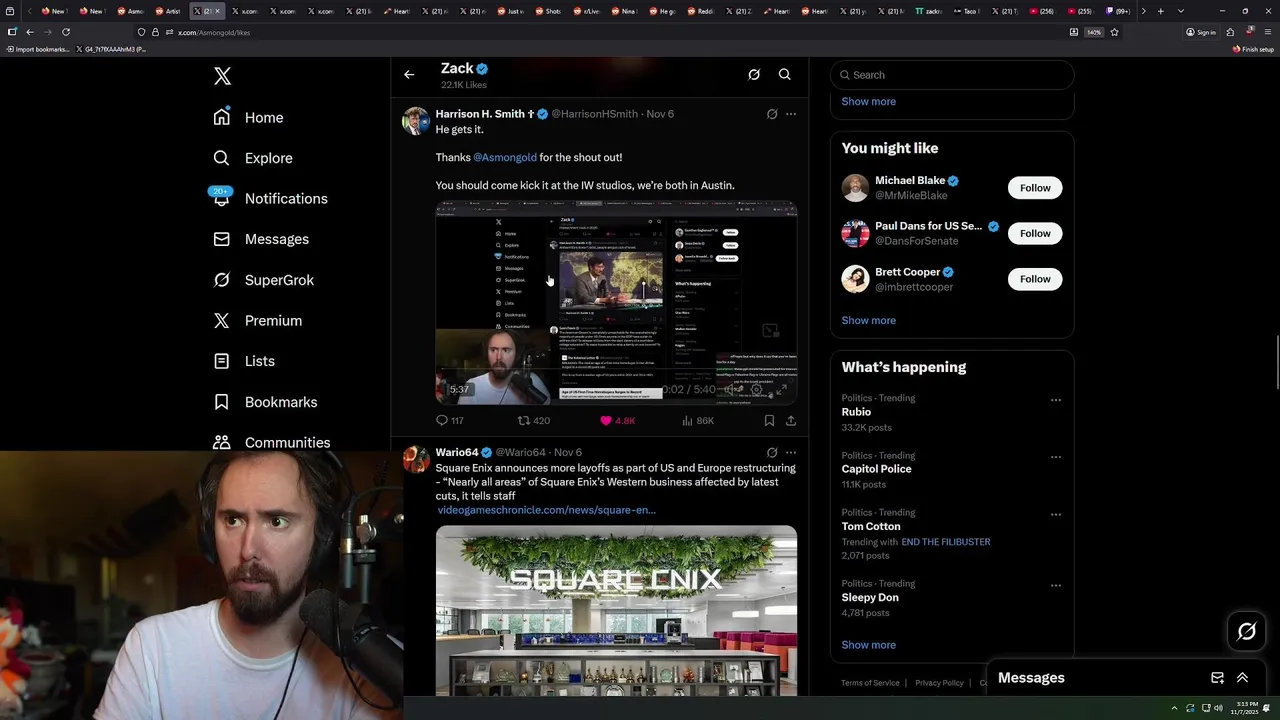Click the X logo in the sidebar
This screenshot has width=1280, height=720.
(222, 76)
